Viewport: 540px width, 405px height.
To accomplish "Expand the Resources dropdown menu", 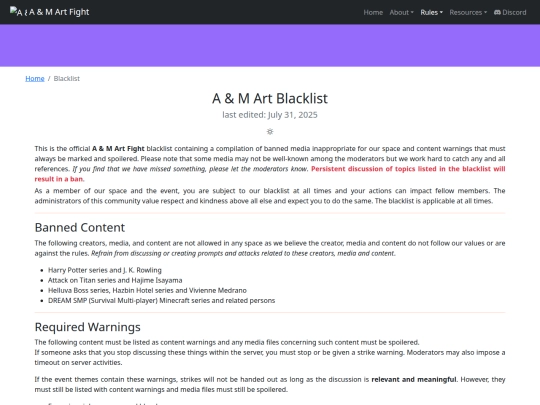I will pyautogui.click(x=468, y=12).
